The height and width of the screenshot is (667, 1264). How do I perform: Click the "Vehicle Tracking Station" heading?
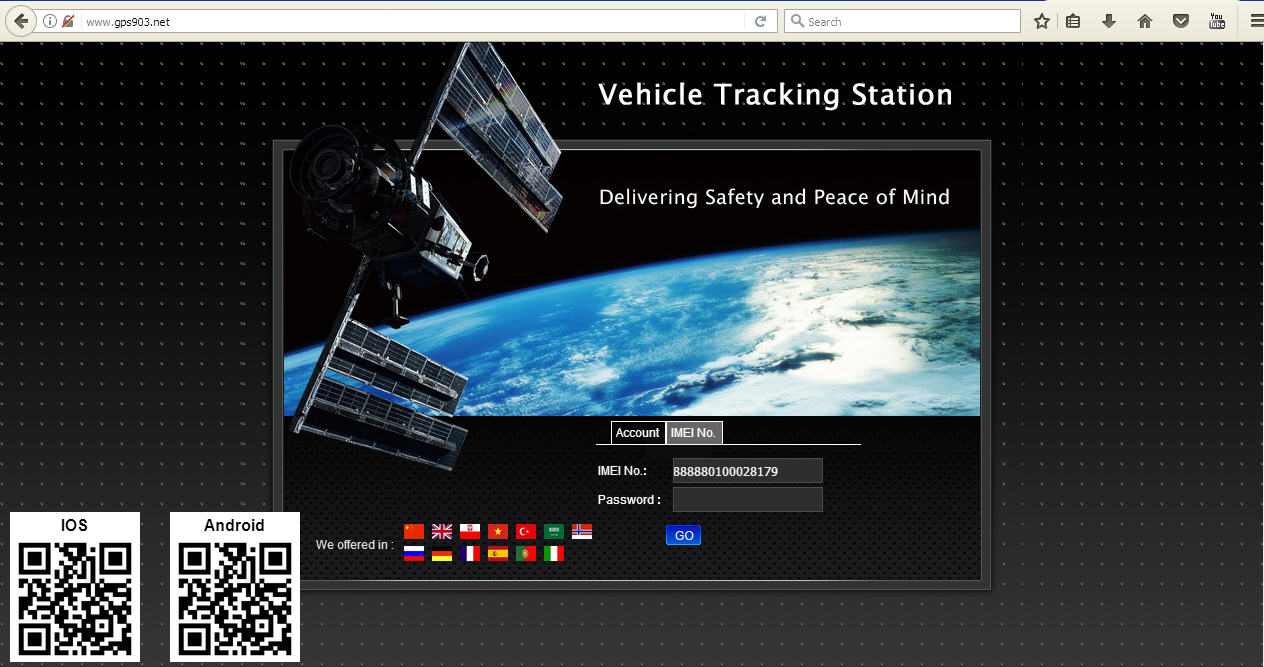coord(775,95)
